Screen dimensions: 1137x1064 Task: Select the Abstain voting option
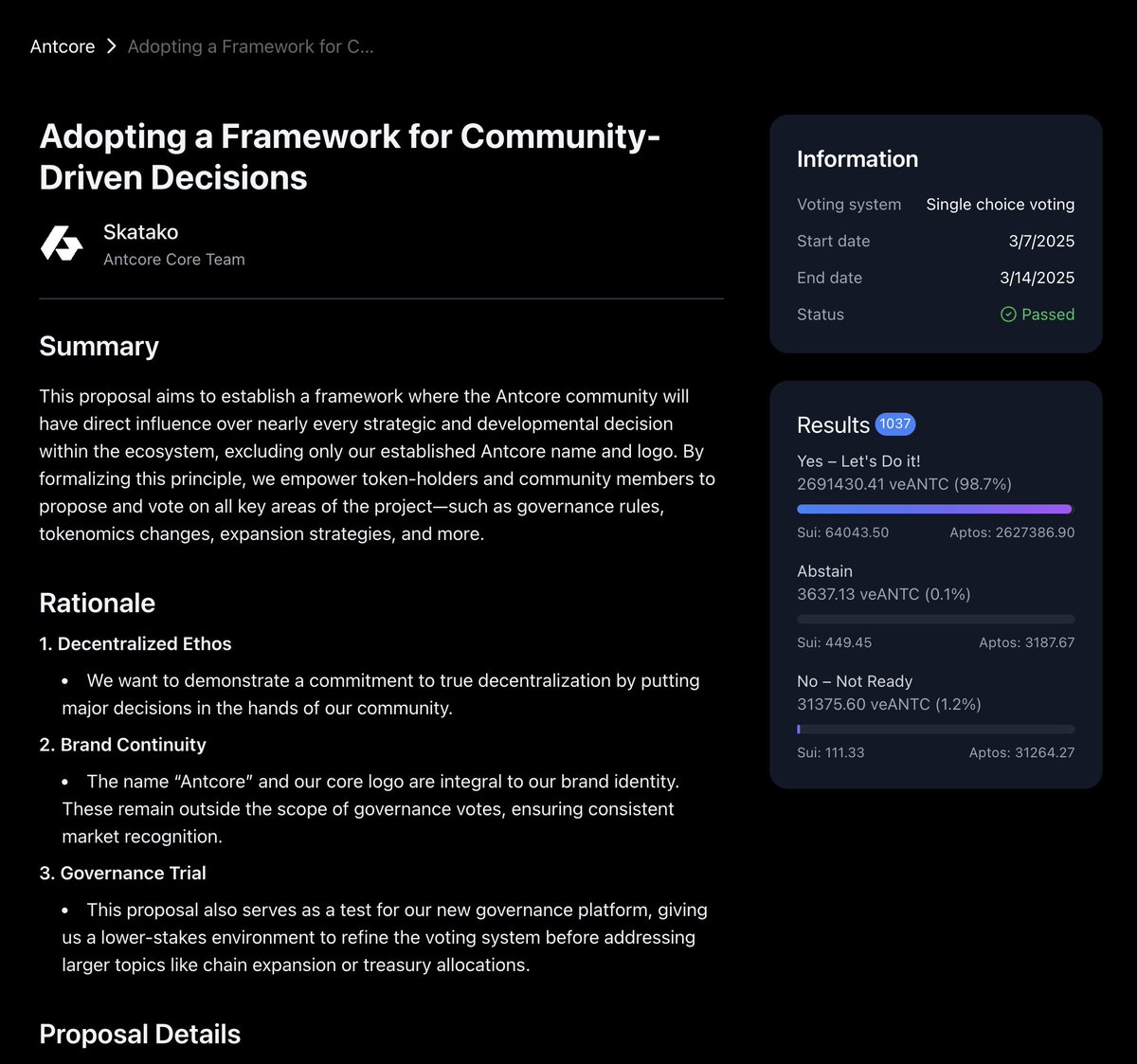(x=824, y=570)
